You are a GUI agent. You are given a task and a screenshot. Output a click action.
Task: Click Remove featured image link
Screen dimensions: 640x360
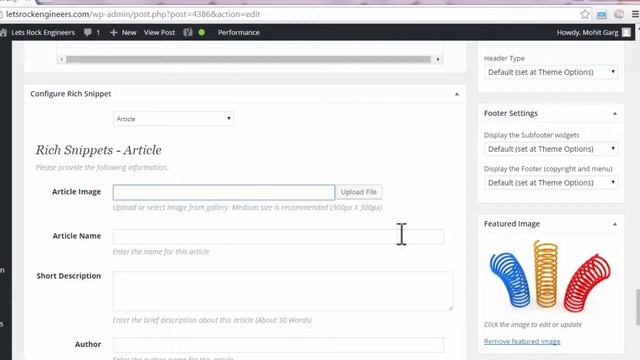(522, 341)
